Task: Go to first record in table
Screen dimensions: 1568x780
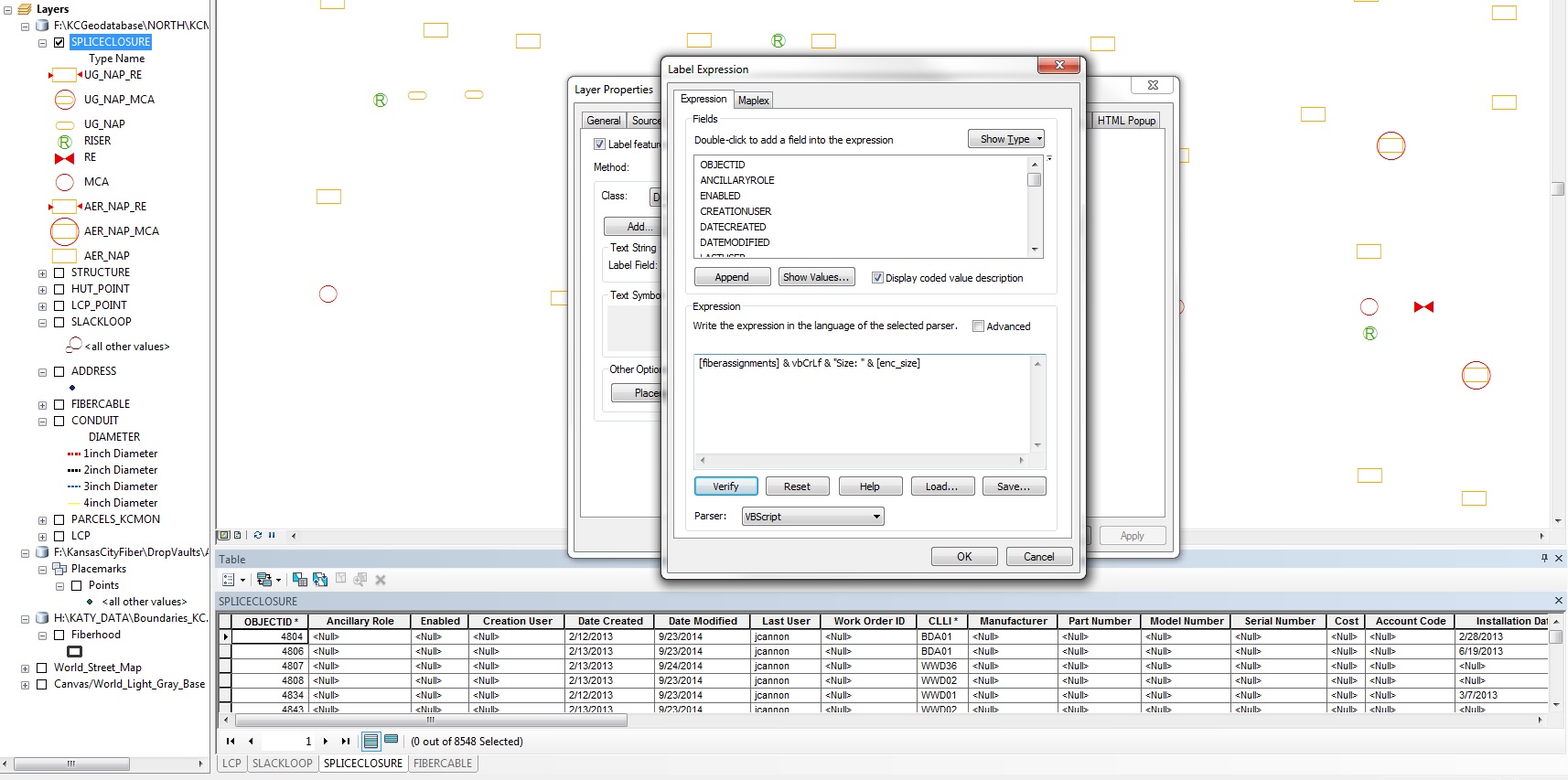Action: [231, 742]
